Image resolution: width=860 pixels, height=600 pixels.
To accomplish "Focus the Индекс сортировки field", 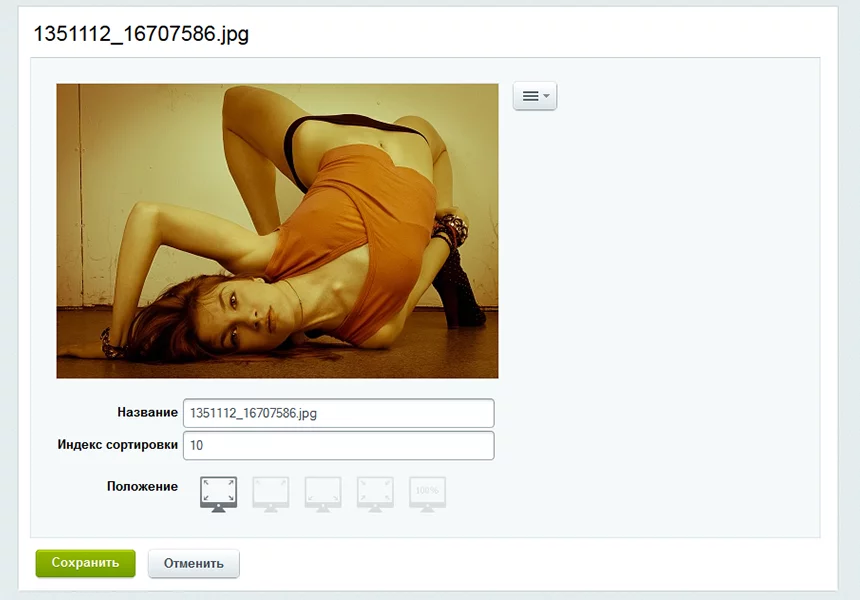I will click(338, 445).
